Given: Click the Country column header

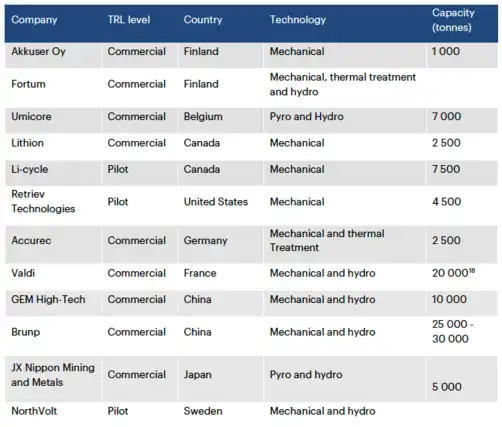Looking at the screenshot, I should coord(203,20).
